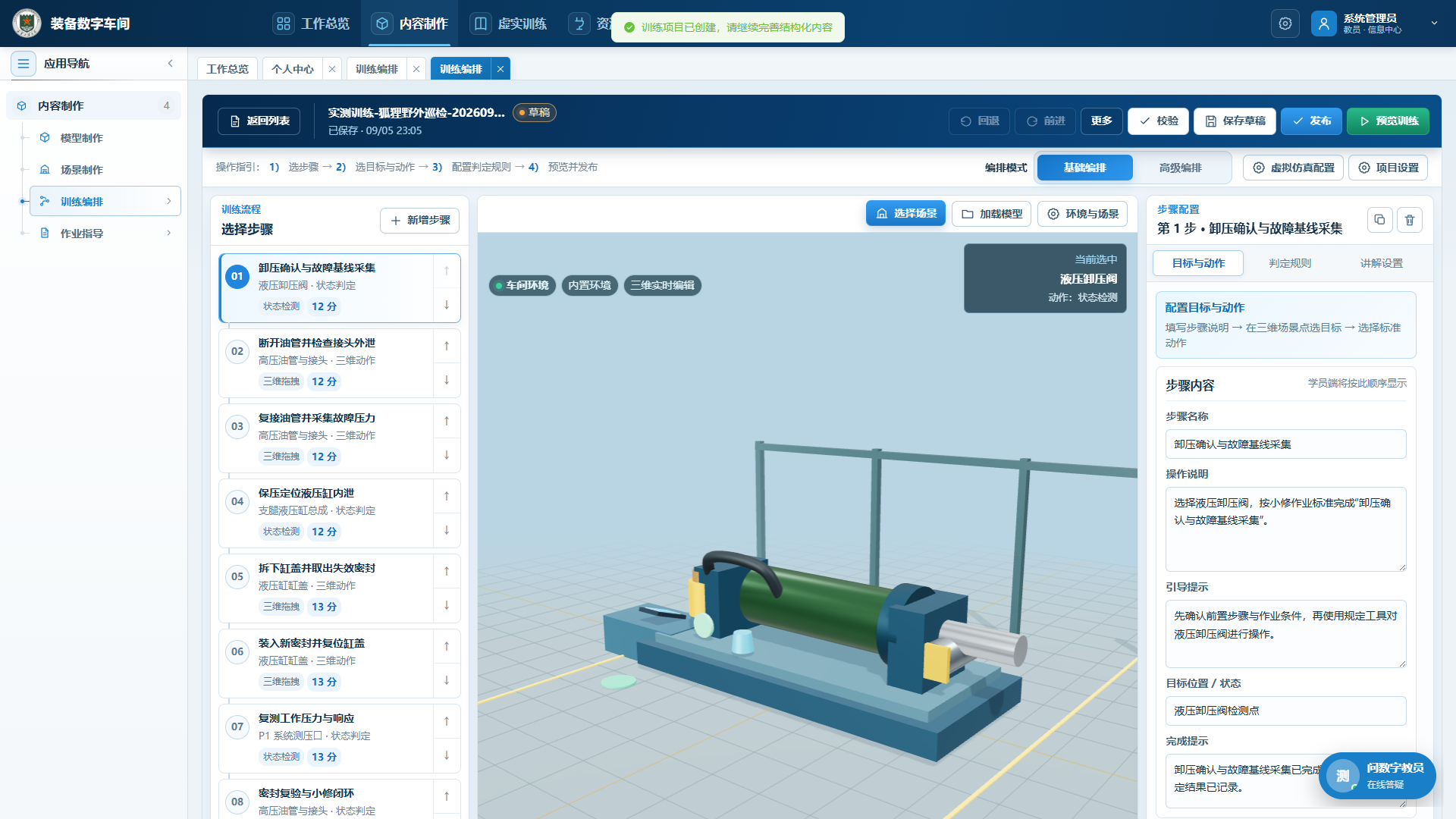Click the 操作说明 text area
The image size is (1456, 819).
(1285, 529)
